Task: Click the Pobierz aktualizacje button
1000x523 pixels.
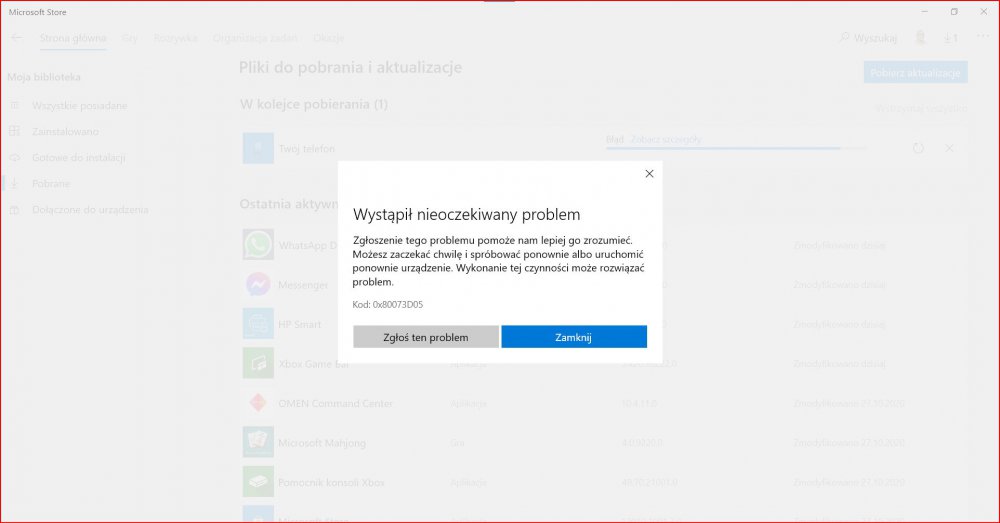Action: point(915,72)
